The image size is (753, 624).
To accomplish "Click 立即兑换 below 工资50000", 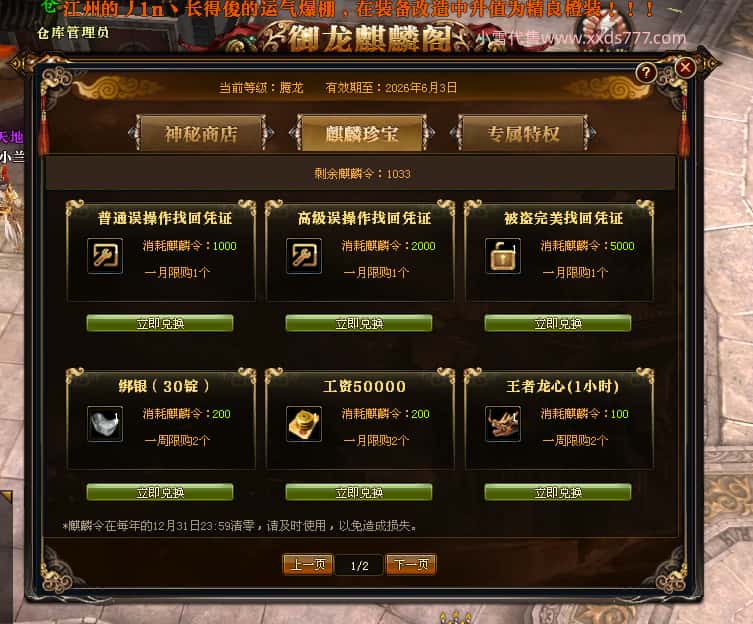I will tap(359, 492).
